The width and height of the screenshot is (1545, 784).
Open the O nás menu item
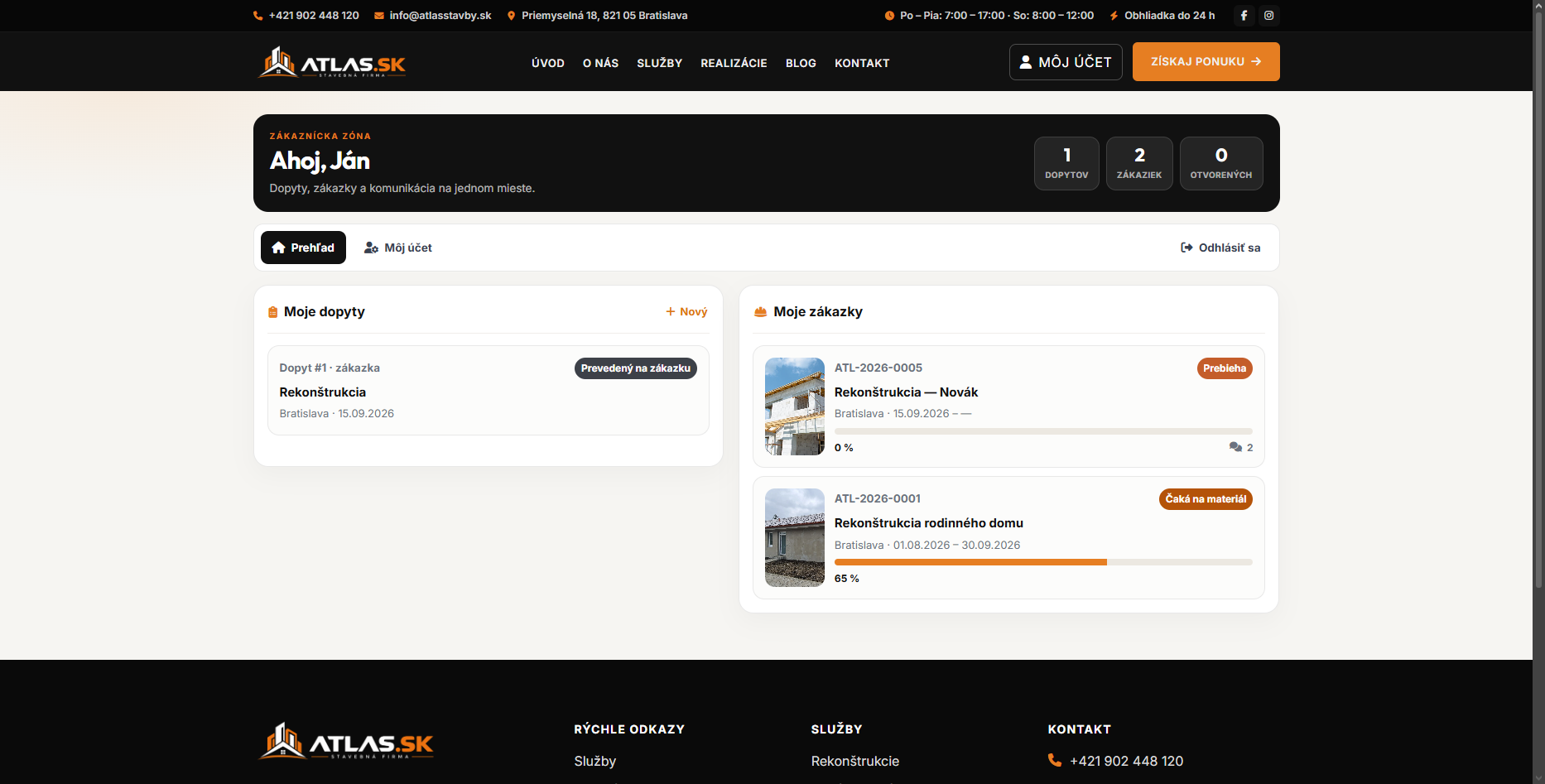point(600,63)
